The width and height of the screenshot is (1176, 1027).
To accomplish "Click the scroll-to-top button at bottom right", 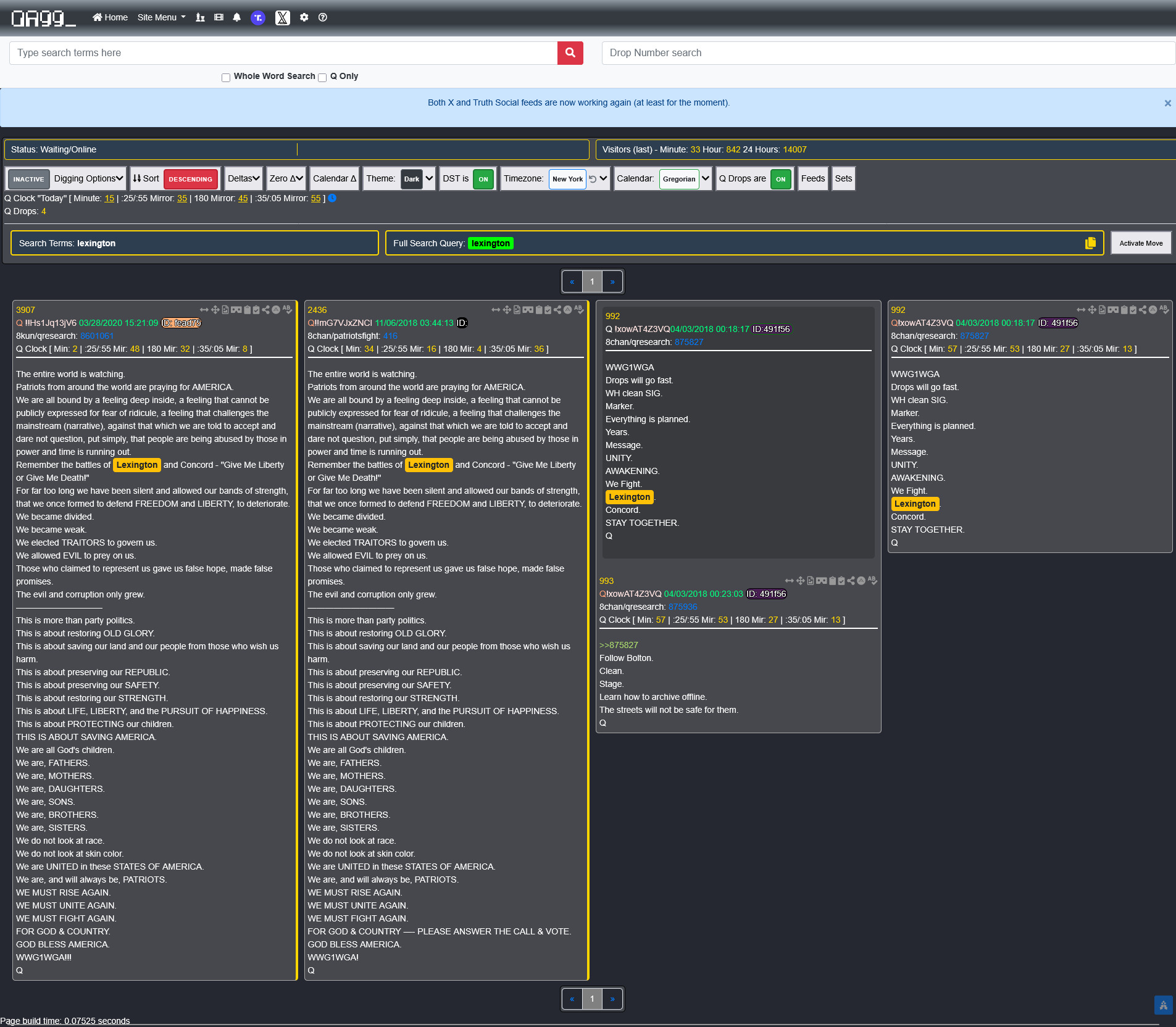I will [x=1163, y=1005].
